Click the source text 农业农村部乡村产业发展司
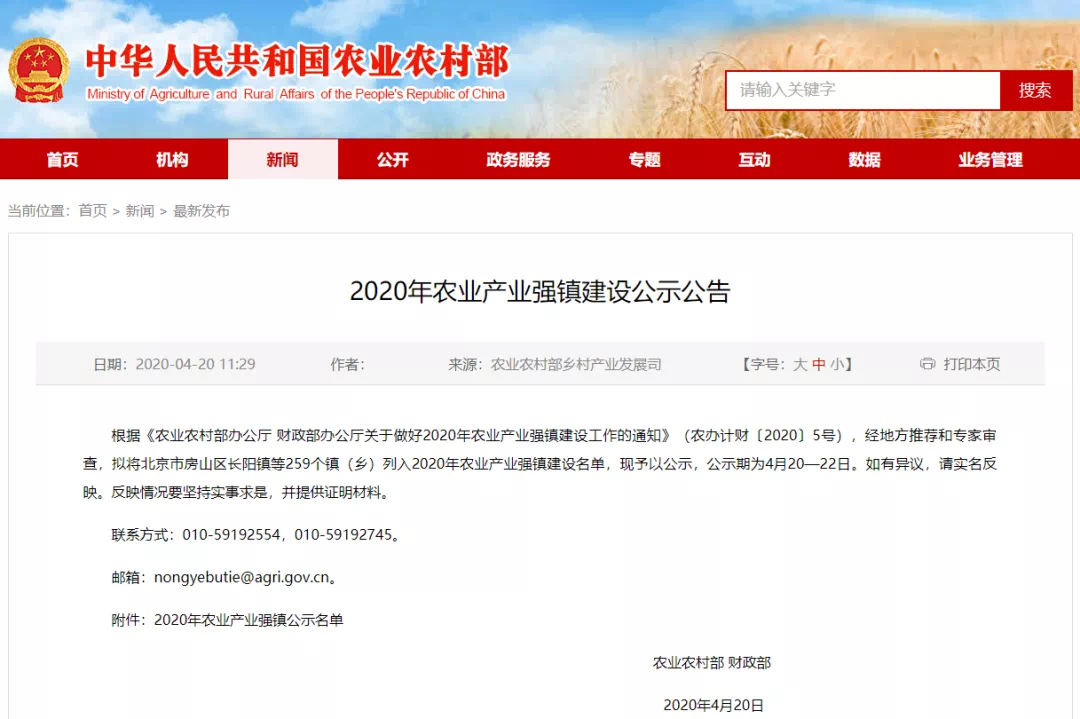This screenshot has width=1080, height=719. coord(576,364)
